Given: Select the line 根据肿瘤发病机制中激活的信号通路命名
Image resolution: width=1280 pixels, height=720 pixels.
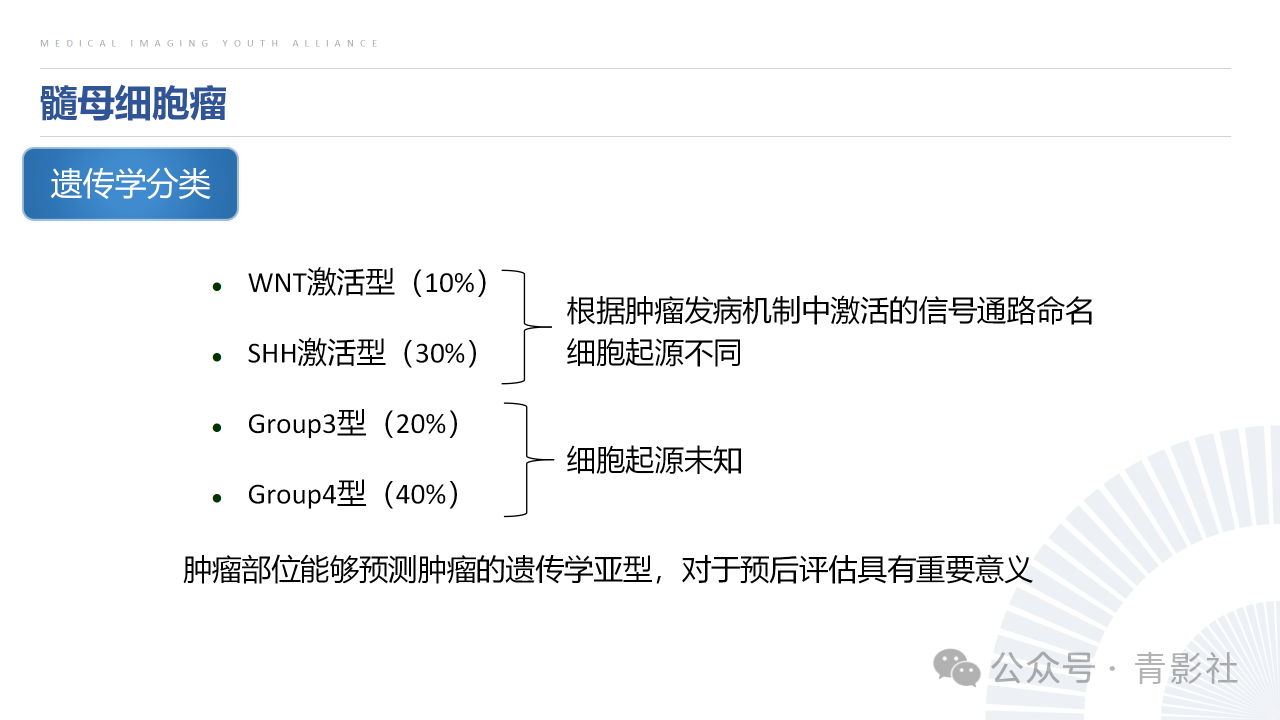Looking at the screenshot, I should (x=830, y=311).
